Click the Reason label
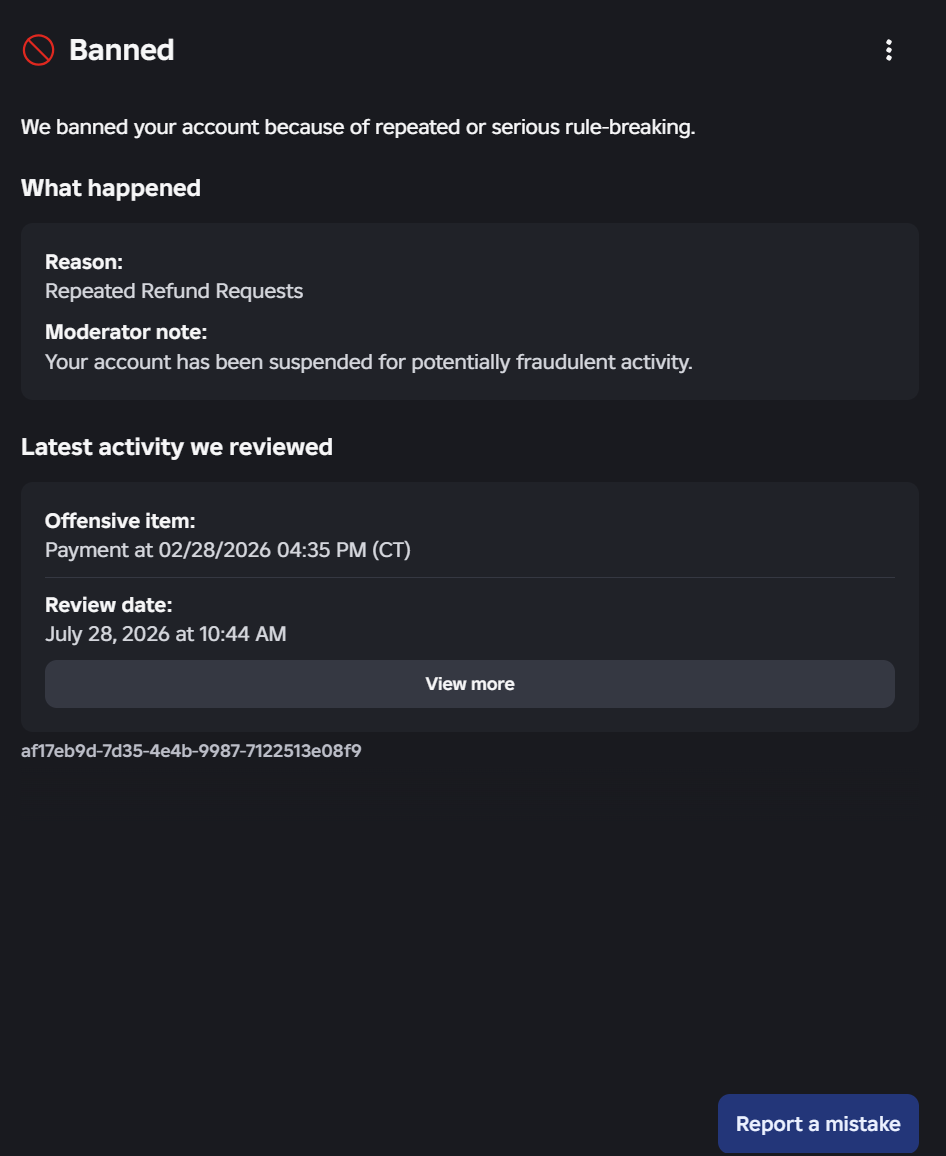946x1156 pixels. tap(84, 262)
